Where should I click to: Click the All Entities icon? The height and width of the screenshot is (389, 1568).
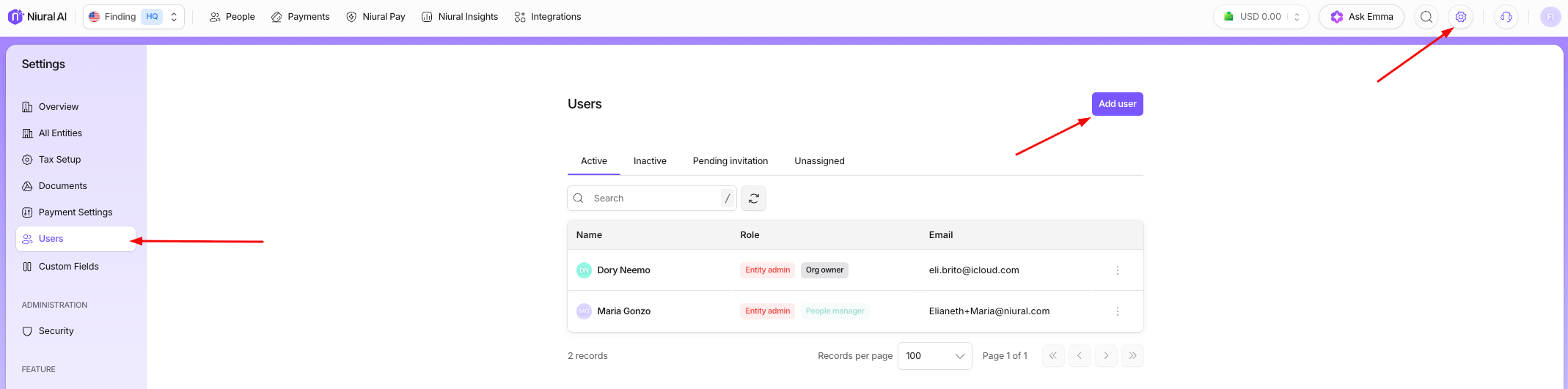[x=27, y=133]
